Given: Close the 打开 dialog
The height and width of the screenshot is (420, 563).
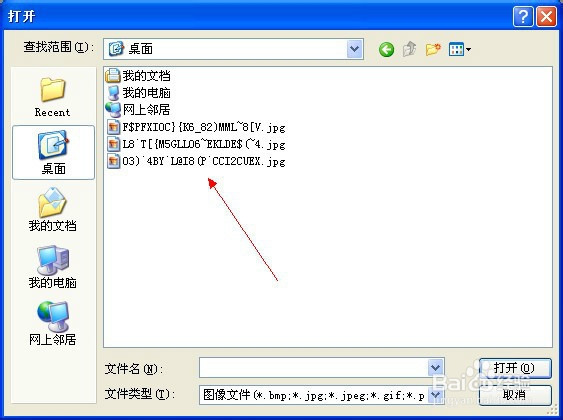Looking at the screenshot, I should 546,17.
